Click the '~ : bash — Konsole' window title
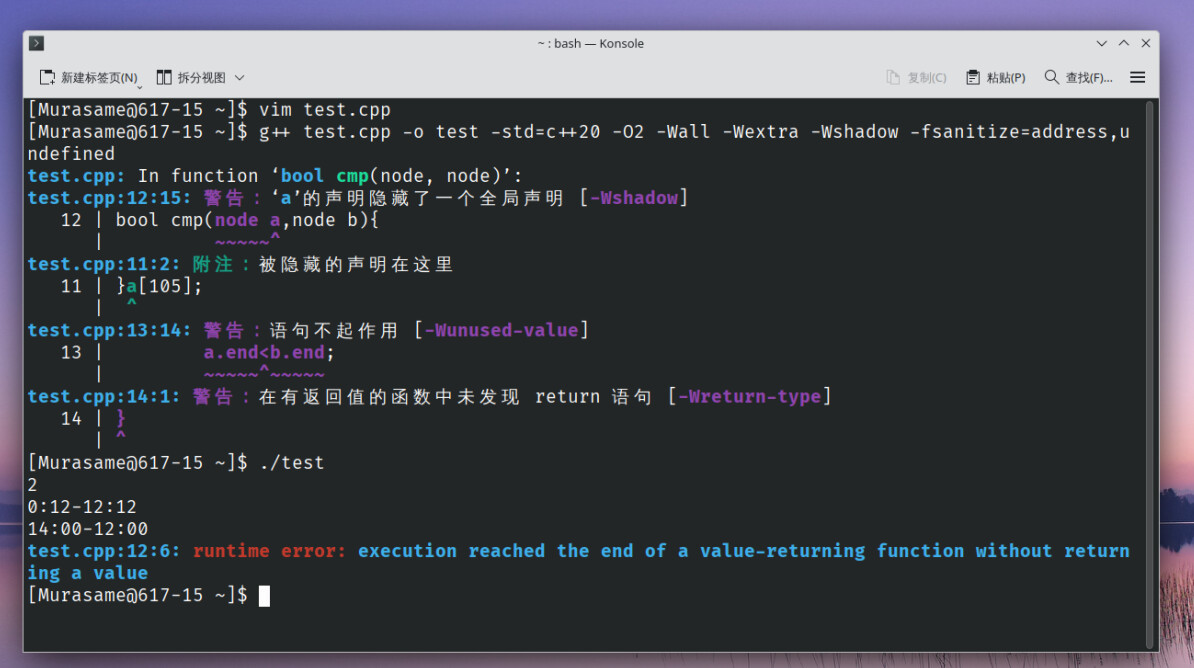The width and height of the screenshot is (1194, 668). click(x=591, y=43)
